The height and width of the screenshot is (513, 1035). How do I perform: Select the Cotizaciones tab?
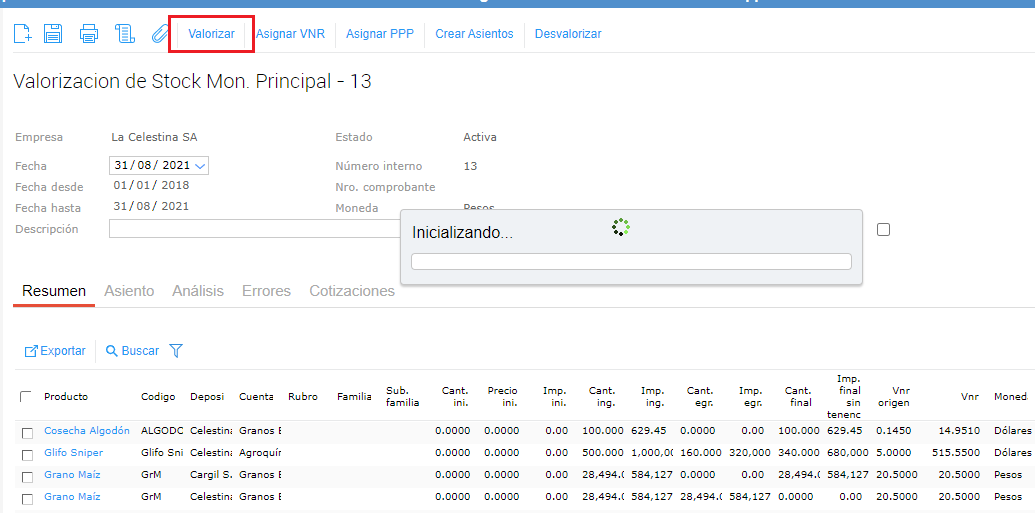(x=352, y=291)
